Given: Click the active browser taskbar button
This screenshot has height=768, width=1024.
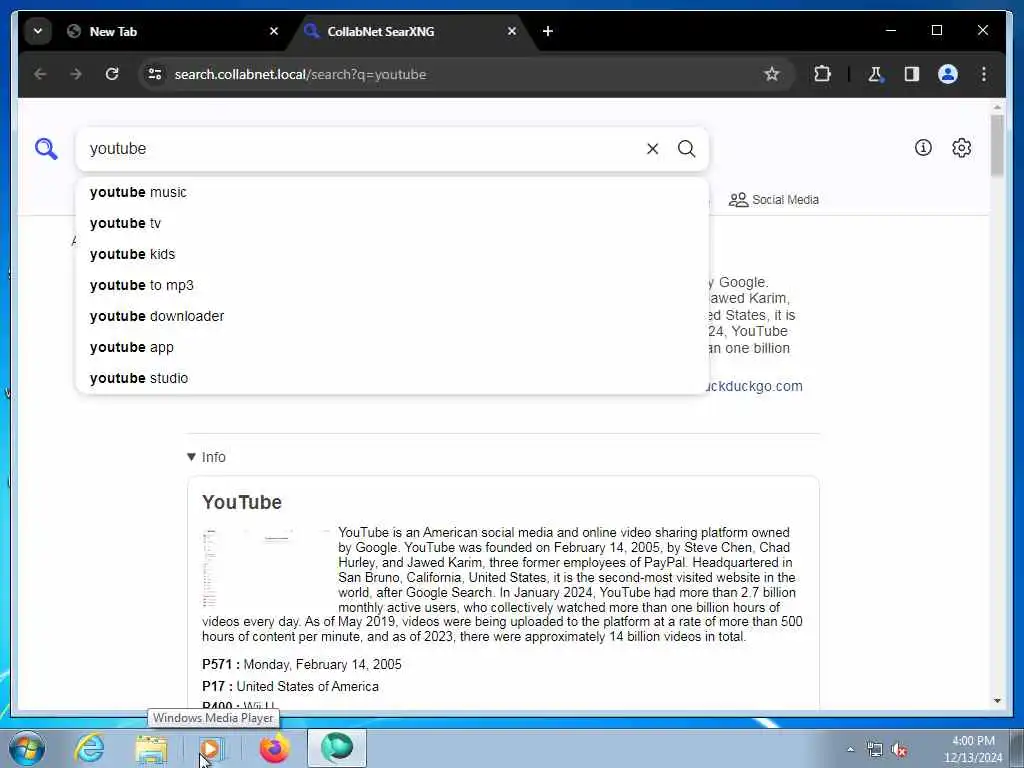Looking at the screenshot, I should pos(336,748).
